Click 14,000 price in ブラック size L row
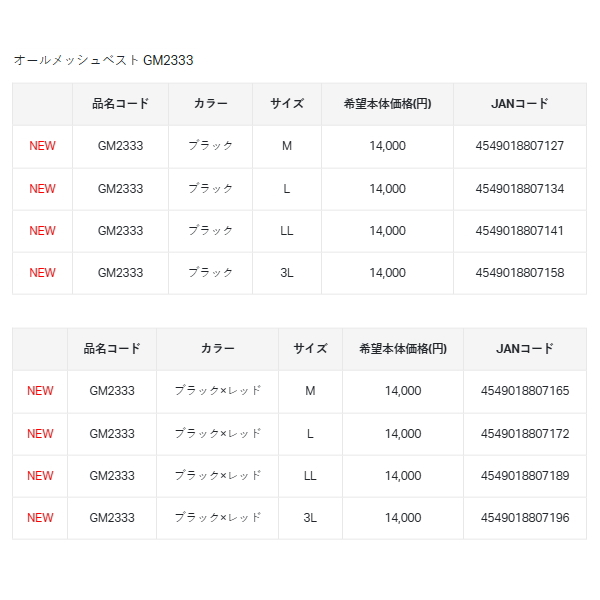 (x=387, y=188)
